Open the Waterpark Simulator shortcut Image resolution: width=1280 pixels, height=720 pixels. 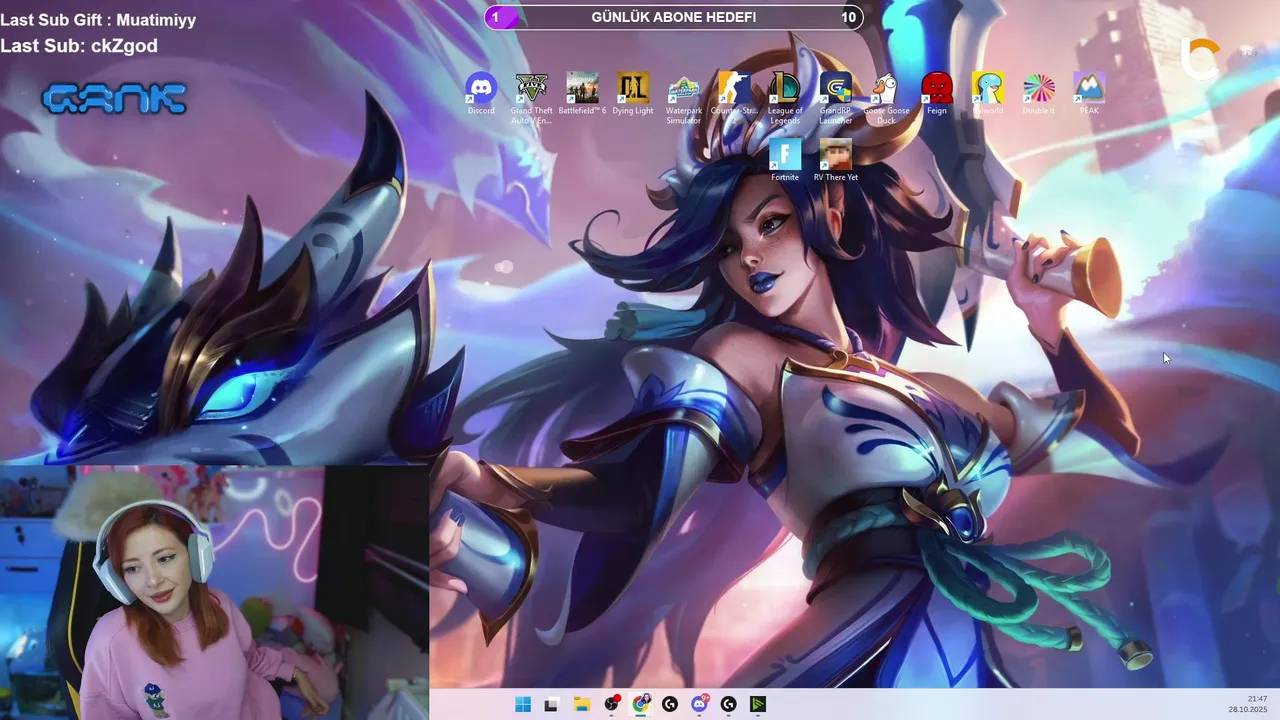(x=684, y=98)
